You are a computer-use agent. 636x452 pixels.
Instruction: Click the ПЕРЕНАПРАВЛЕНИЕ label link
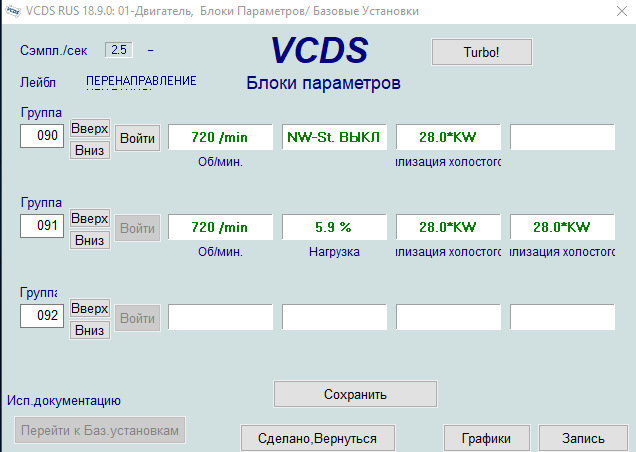point(141,82)
